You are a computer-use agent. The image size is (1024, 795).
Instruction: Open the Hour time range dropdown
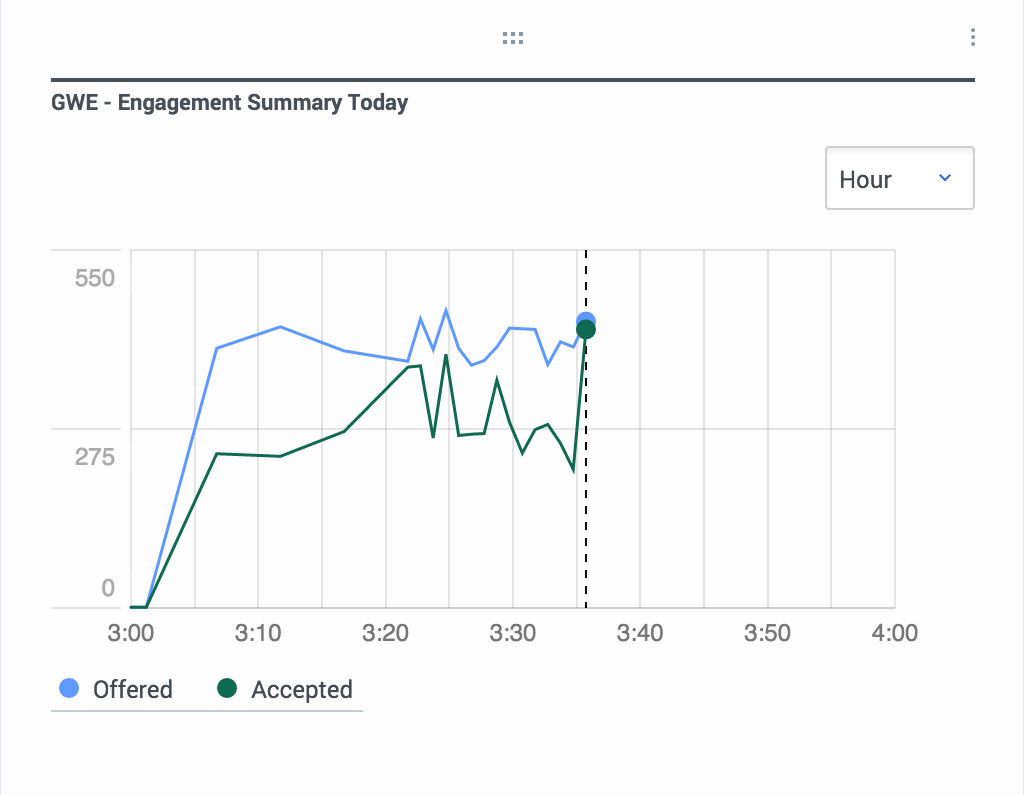click(x=899, y=178)
